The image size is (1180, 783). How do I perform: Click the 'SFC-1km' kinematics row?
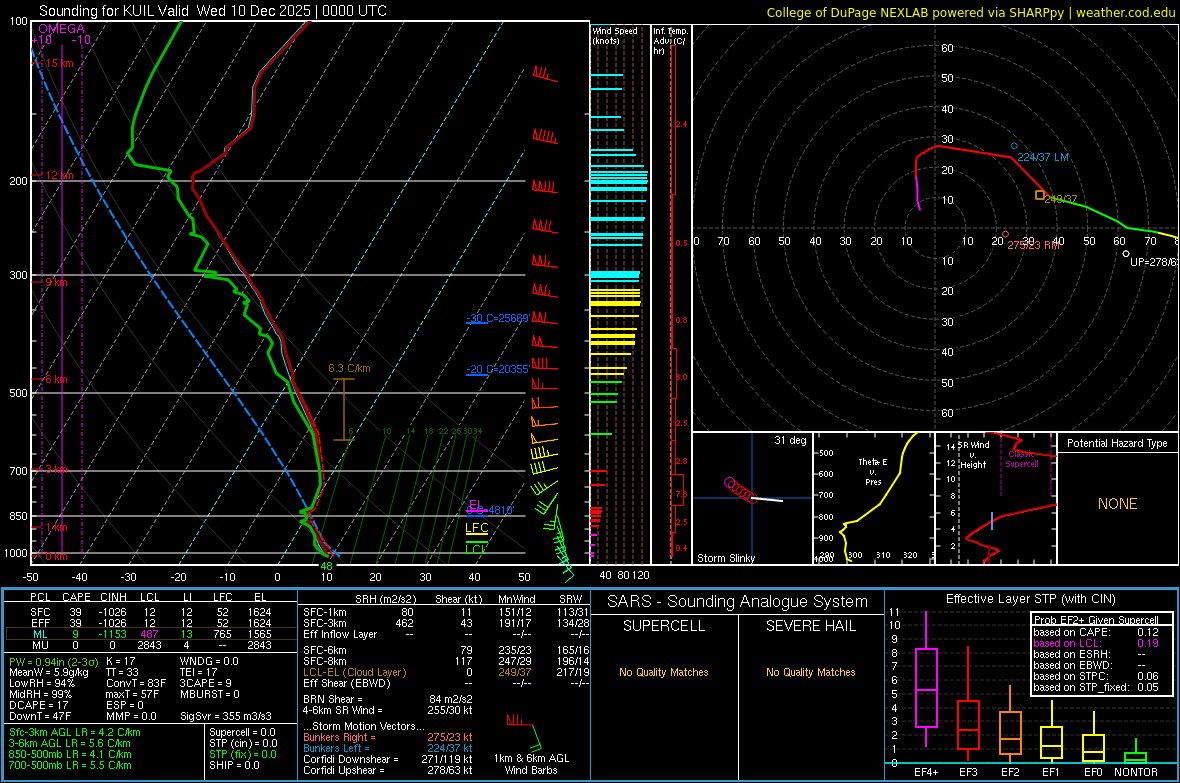(446, 612)
